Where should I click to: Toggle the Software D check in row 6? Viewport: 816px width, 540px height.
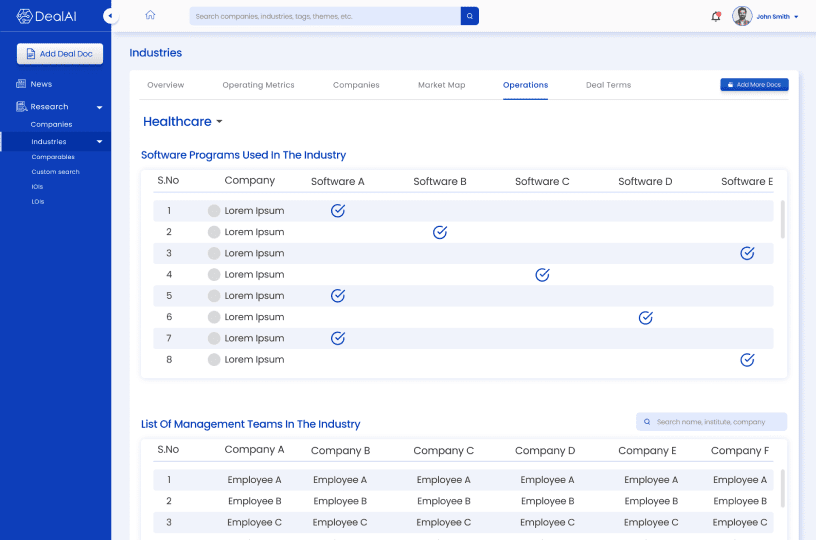(x=646, y=317)
